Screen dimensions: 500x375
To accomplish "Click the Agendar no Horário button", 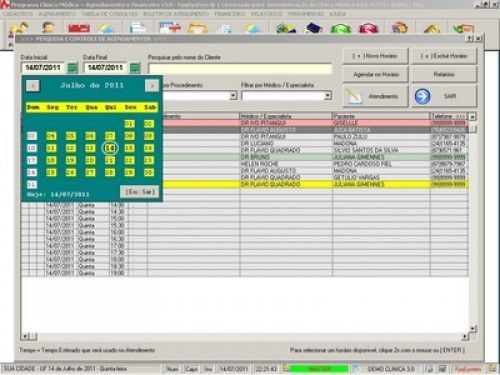I will pos(375,74).
